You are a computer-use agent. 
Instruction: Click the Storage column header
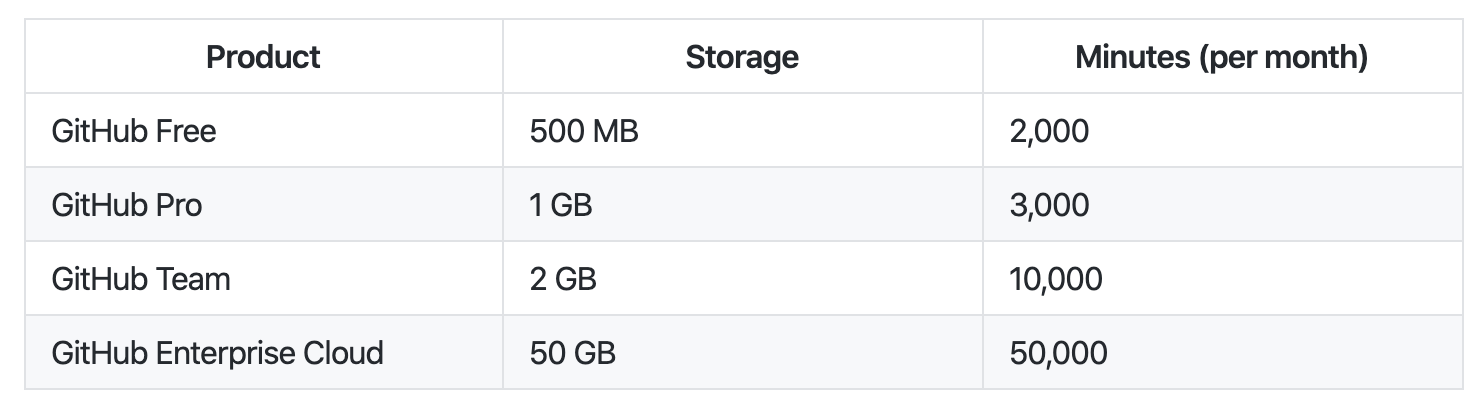point(742,57)
